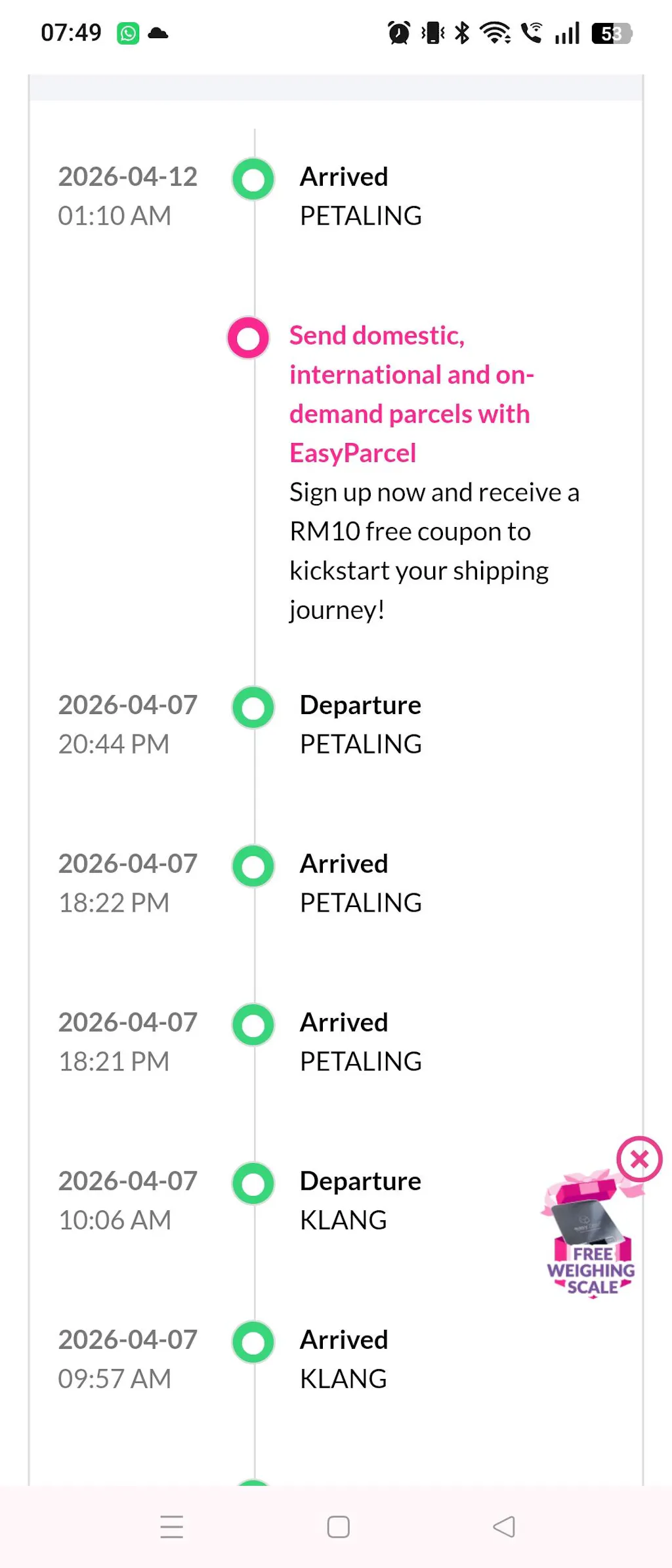
Task: Tap the Wi-Fi status icon
Action: coord(495,33)
